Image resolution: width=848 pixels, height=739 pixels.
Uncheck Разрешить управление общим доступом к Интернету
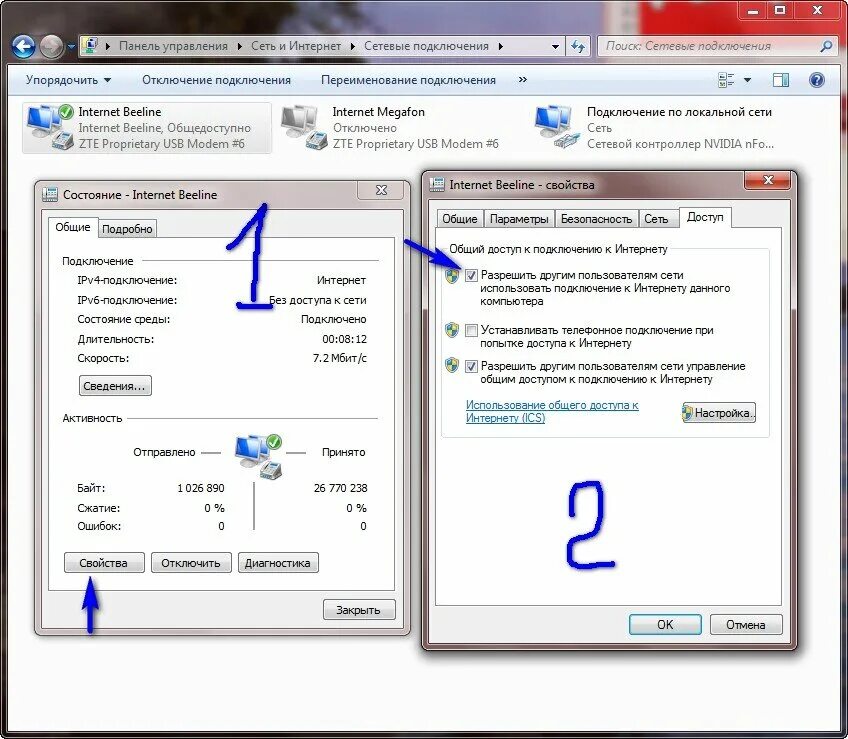tap(471, 366)
